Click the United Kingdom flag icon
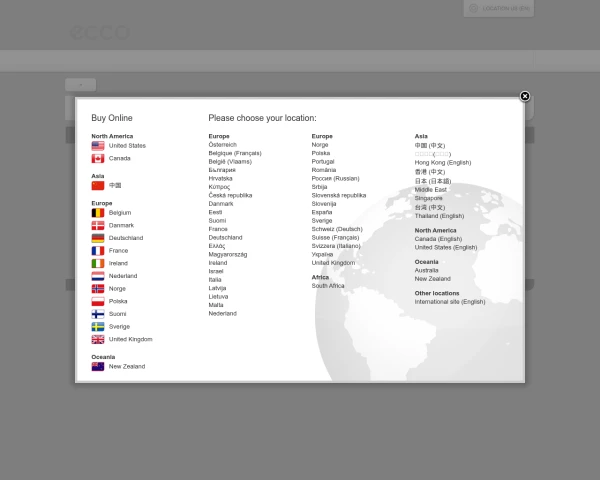 98,339
